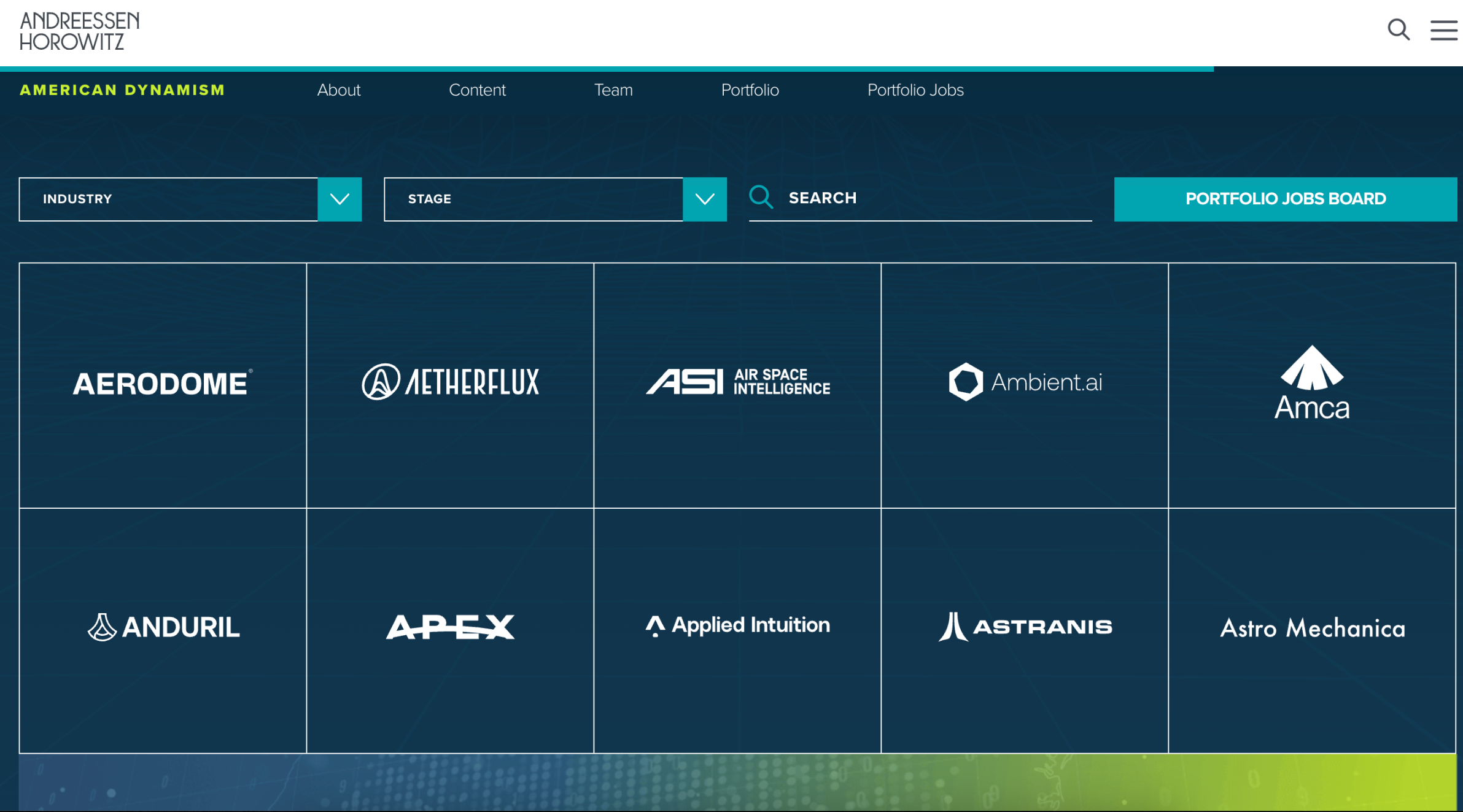Viewport: 1463px width, 812px height.
Task: Expand the Industry dropdown arrow
Action: [340, 199]
